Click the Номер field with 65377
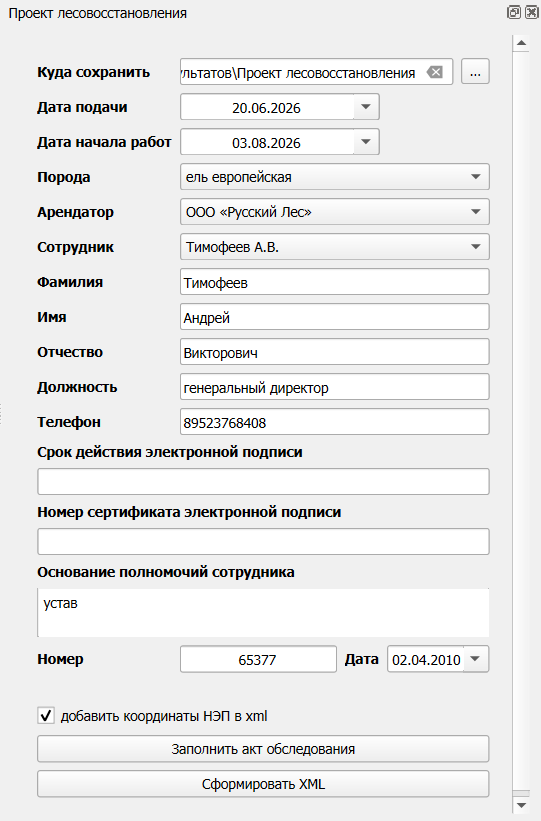Viewport: 541px width, 821px height. point(258,659)
